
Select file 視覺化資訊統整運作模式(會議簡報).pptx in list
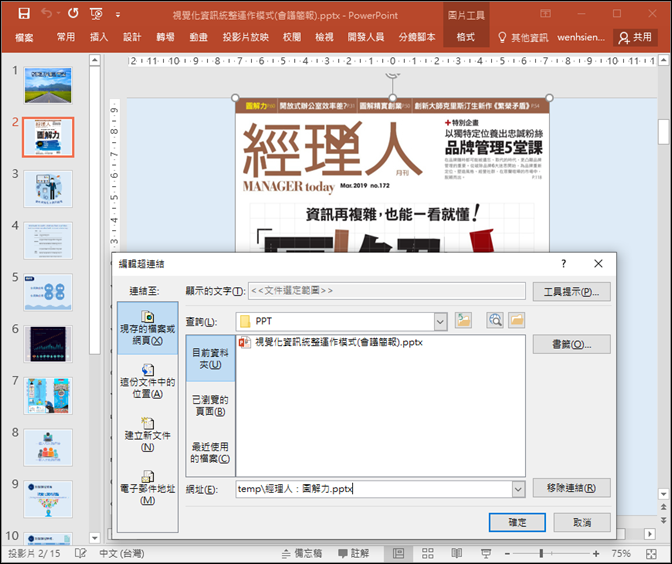click(x=330, y=342)
